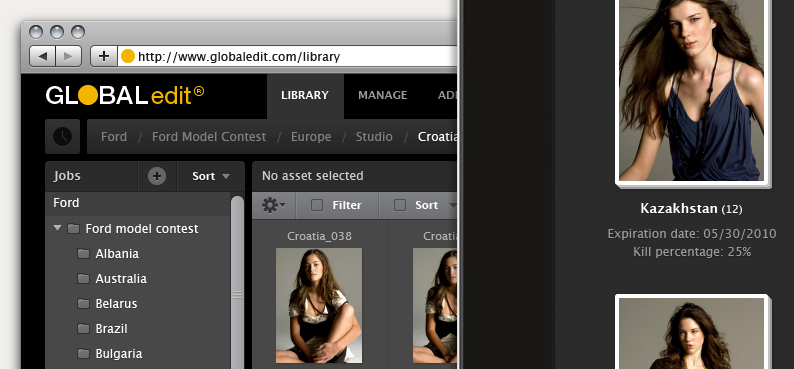The image size is (794, 369).
Task: Click the Jobs panel scrollbar grip
Action: [x=237, y=295]
